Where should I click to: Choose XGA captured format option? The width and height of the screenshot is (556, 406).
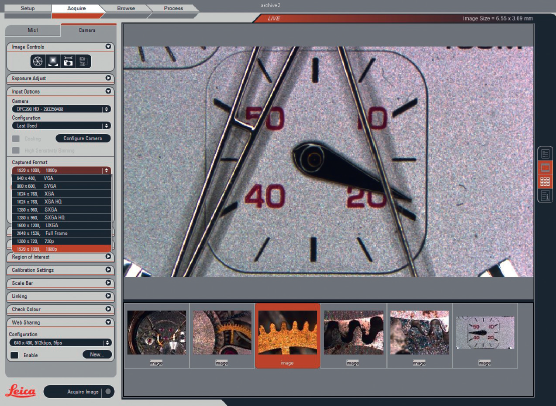click(x=61, y=194)
